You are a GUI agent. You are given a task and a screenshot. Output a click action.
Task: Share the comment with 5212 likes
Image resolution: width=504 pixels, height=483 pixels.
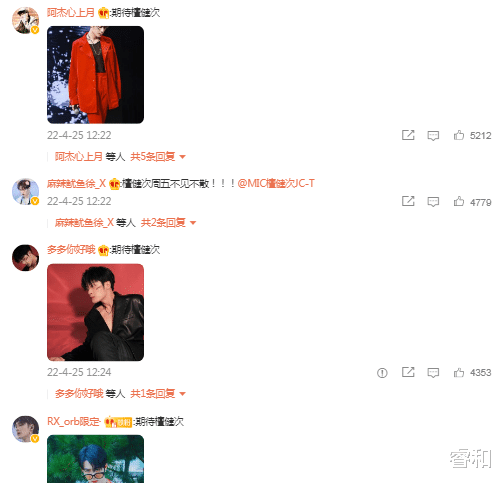pyautogui.click(x=408, y=135)
